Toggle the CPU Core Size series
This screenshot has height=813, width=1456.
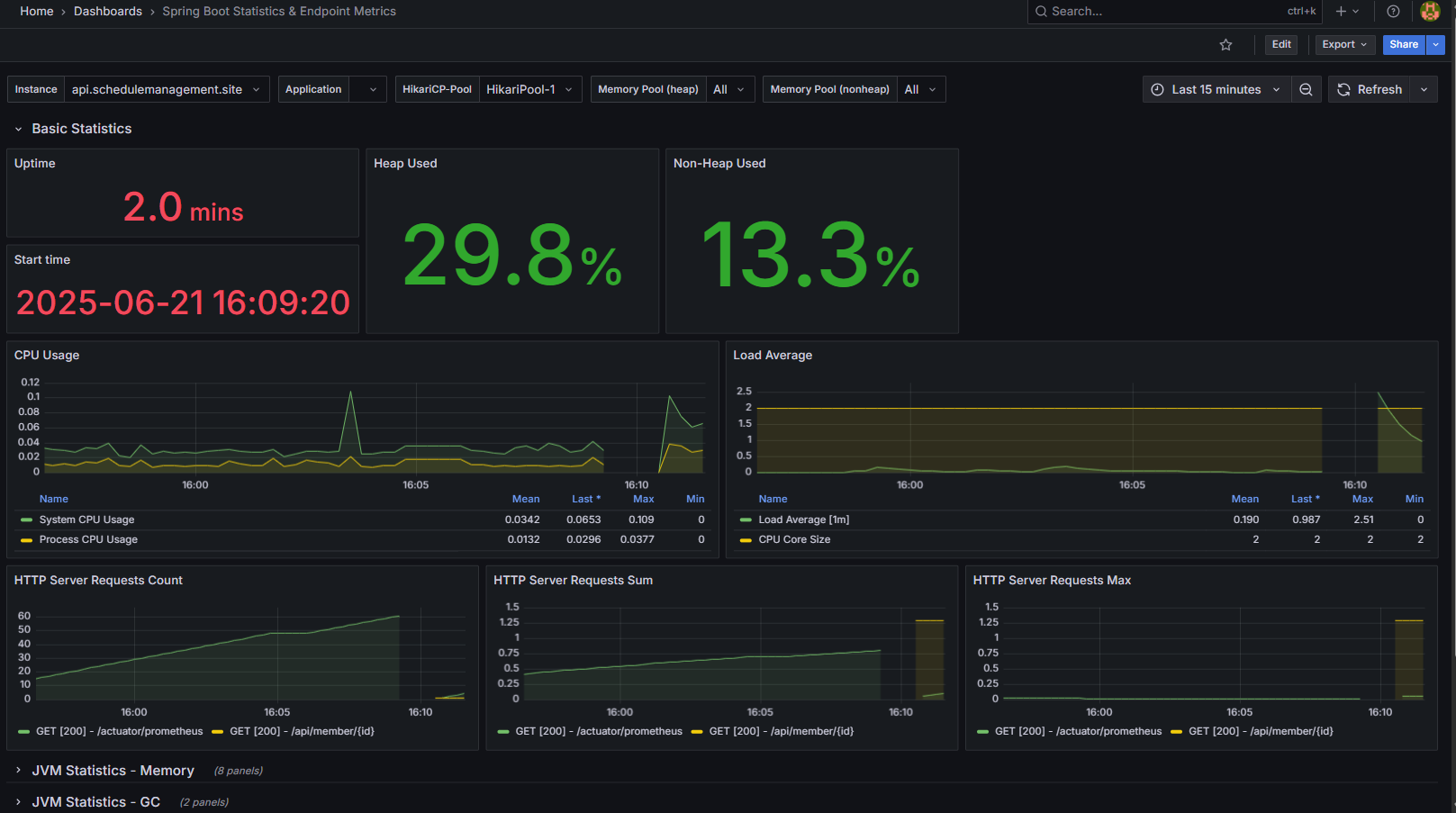(x=794, y=539)
